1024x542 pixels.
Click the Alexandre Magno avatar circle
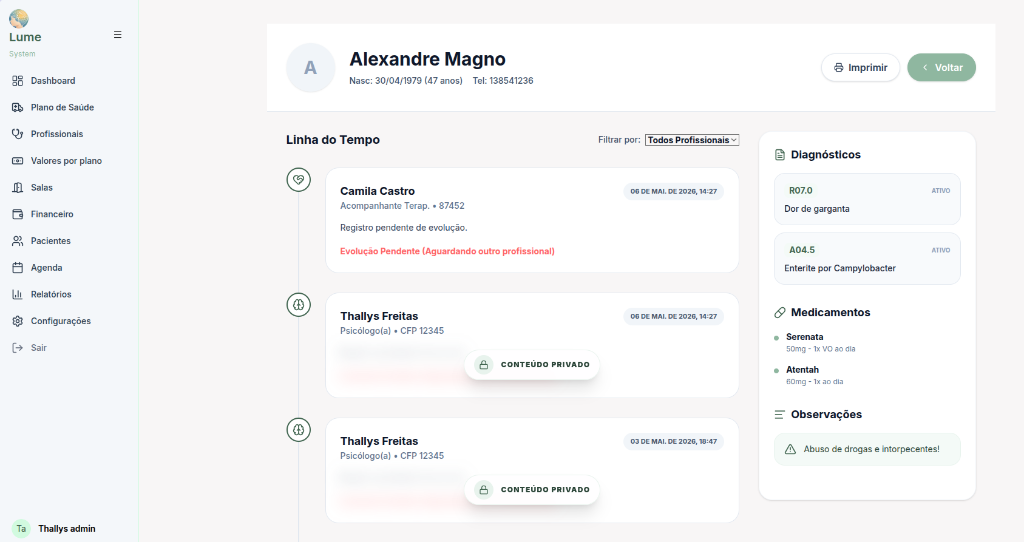[311, 68]
